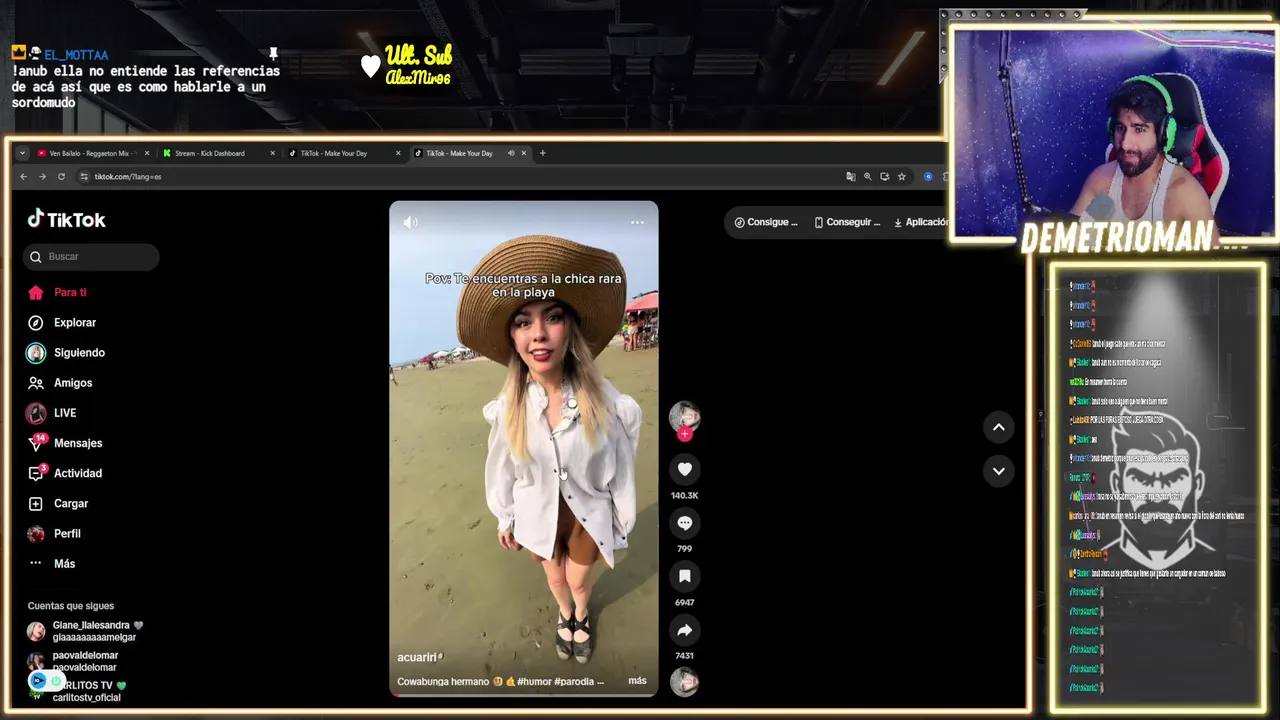Image resolution: width=1280 pixels, height=720 pixels.
Task: Reload the TikTok page
Action: (61, 176)
